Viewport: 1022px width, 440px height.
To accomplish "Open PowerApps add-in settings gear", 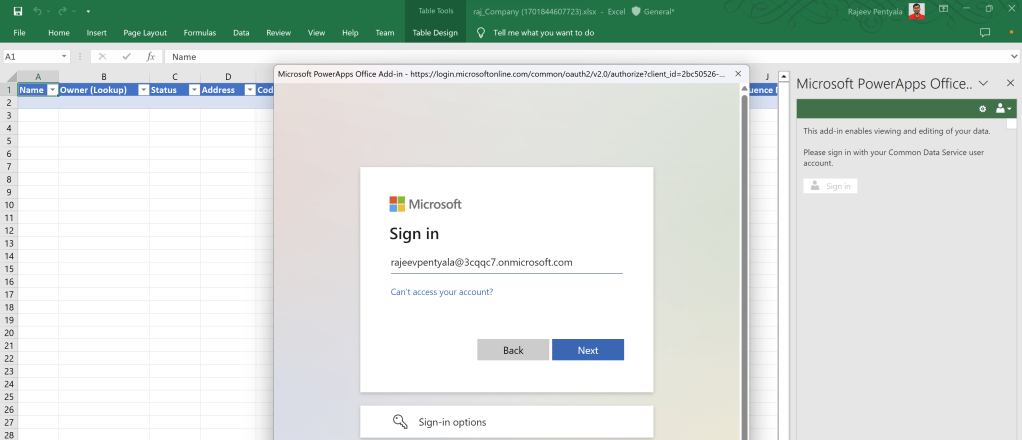I will [x=982, y=108].
